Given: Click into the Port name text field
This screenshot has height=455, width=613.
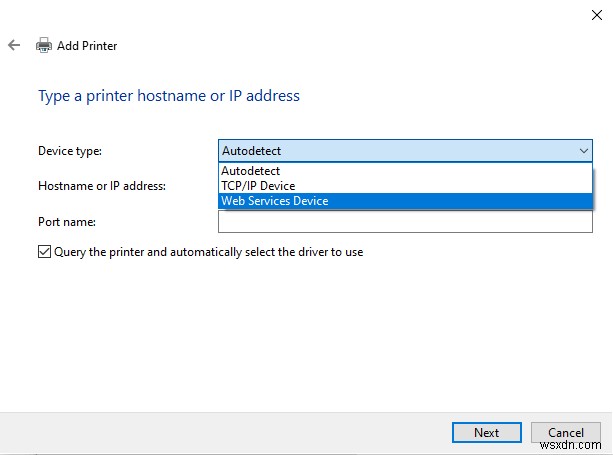Looking at the screenshot, I should pyautogui.click(x=405, y=223).
